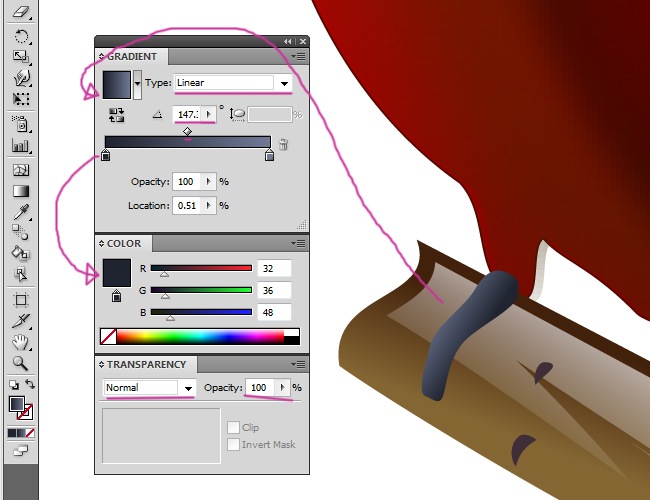
Task: Click the aspect ratio icon in Gradient panel
Action: click(x=238, y=115)
